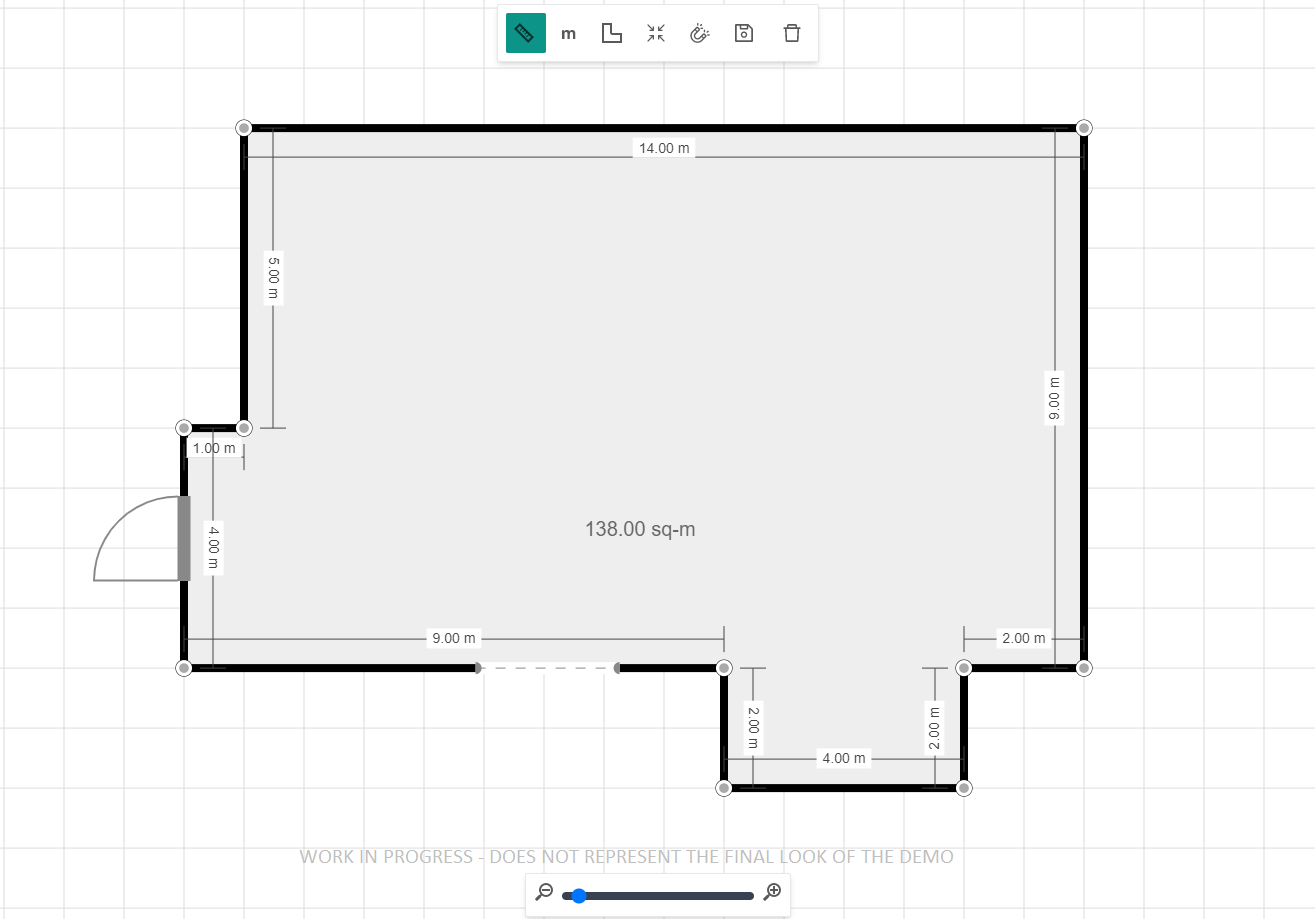Click the zoom out magnifier icon

[545, 892]
